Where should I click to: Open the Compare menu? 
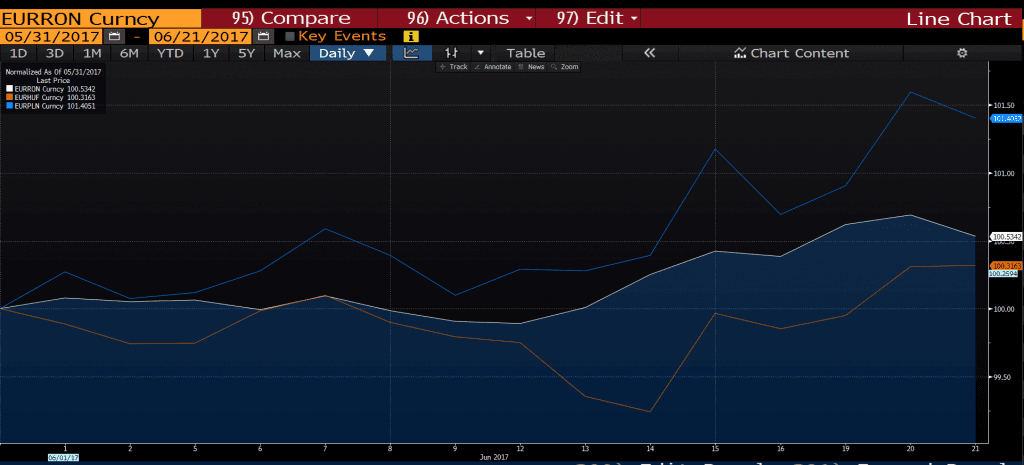click(x=291, y=18)
